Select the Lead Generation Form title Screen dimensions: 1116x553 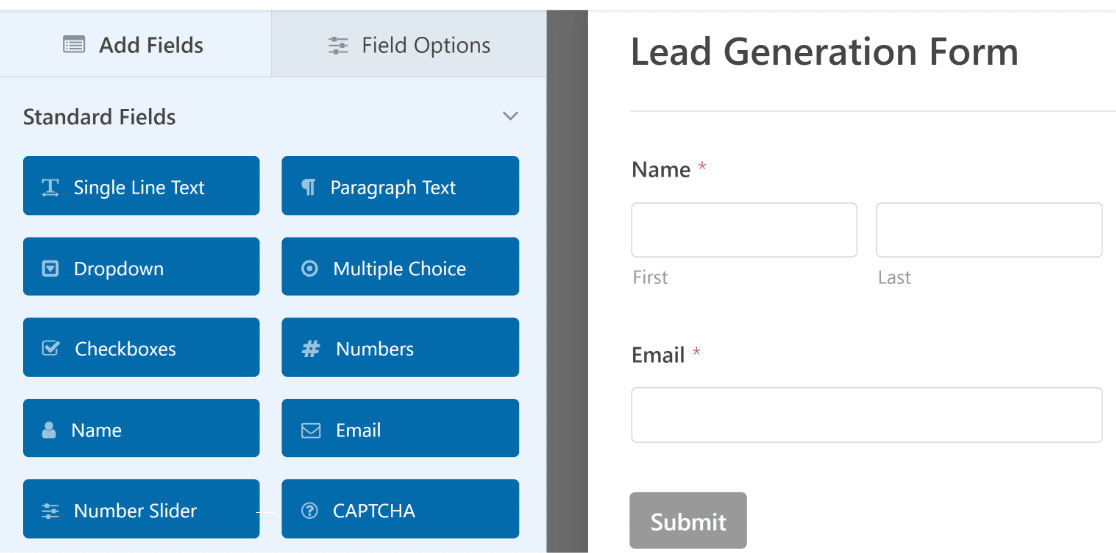824,53
